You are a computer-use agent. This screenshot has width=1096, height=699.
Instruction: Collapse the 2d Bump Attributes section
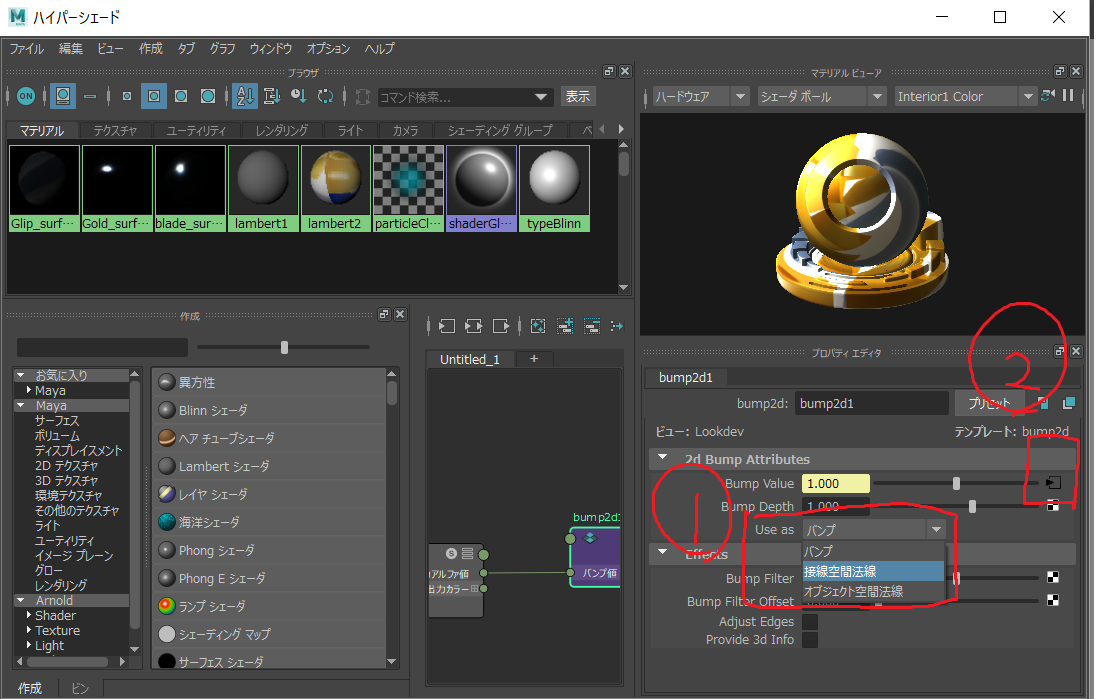(x=663, y=459)
